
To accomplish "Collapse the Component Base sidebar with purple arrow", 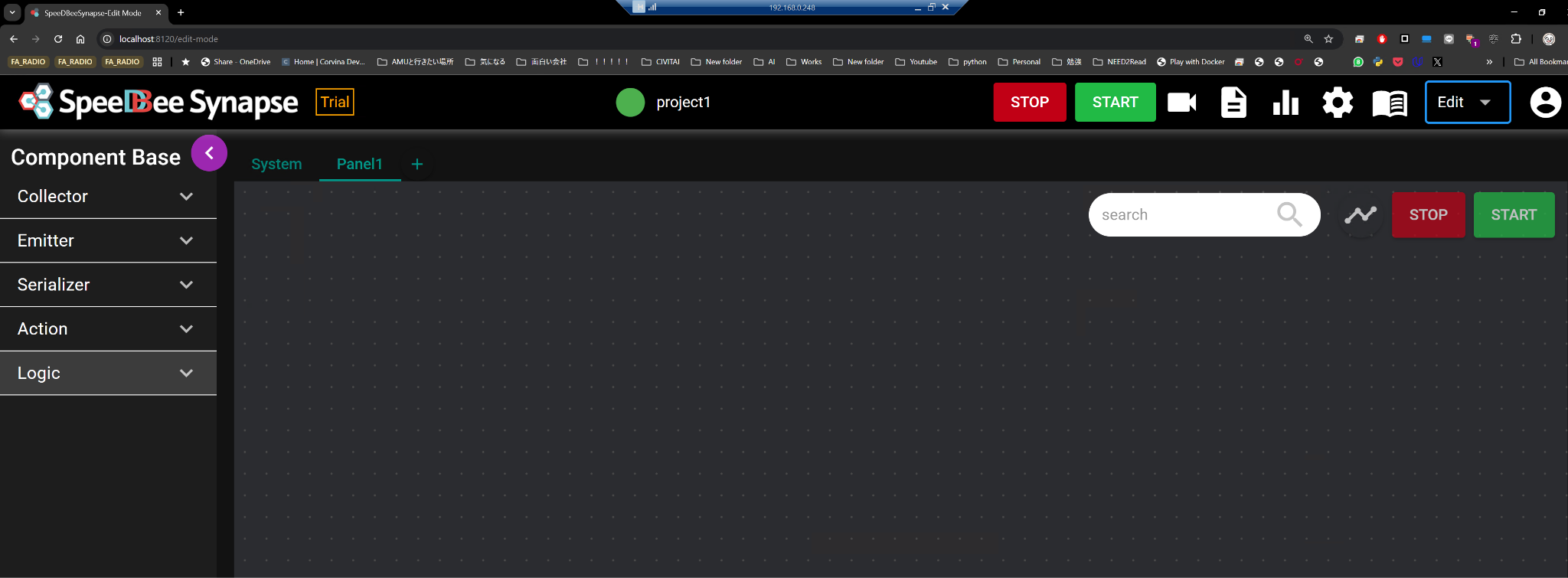I will point(209,153).
